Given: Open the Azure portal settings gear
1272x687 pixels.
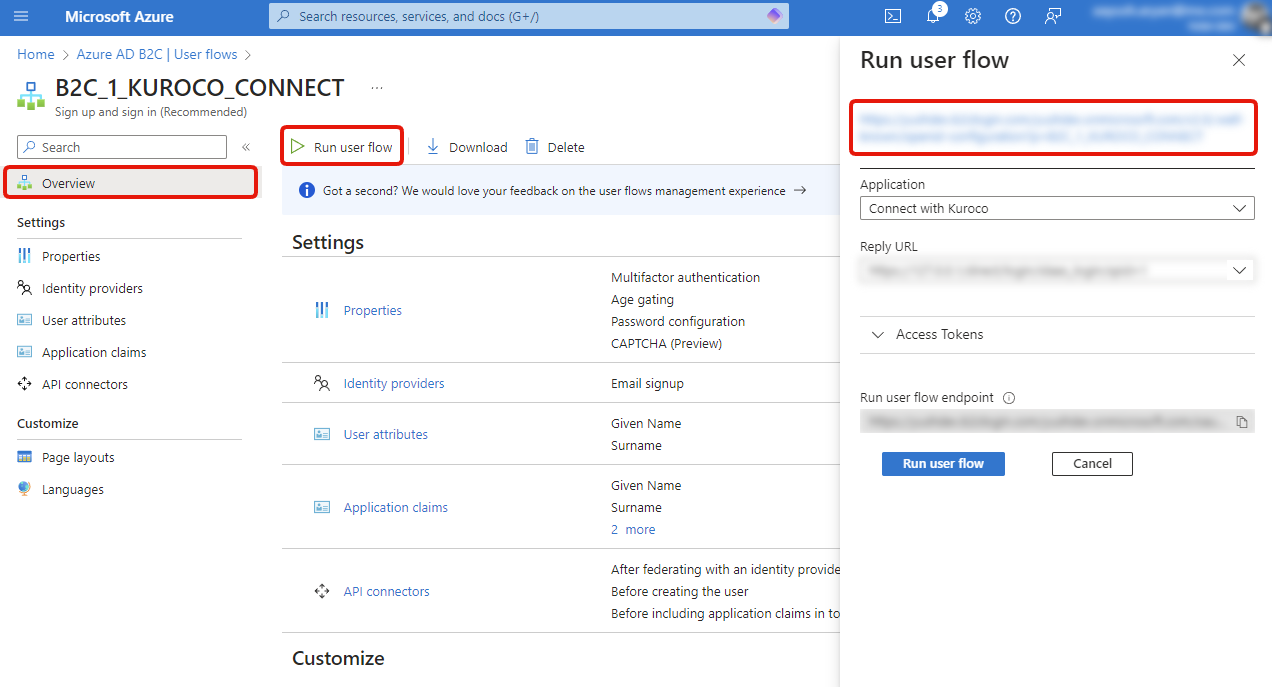Looking at the screenshot, I should tap(972, 16).
